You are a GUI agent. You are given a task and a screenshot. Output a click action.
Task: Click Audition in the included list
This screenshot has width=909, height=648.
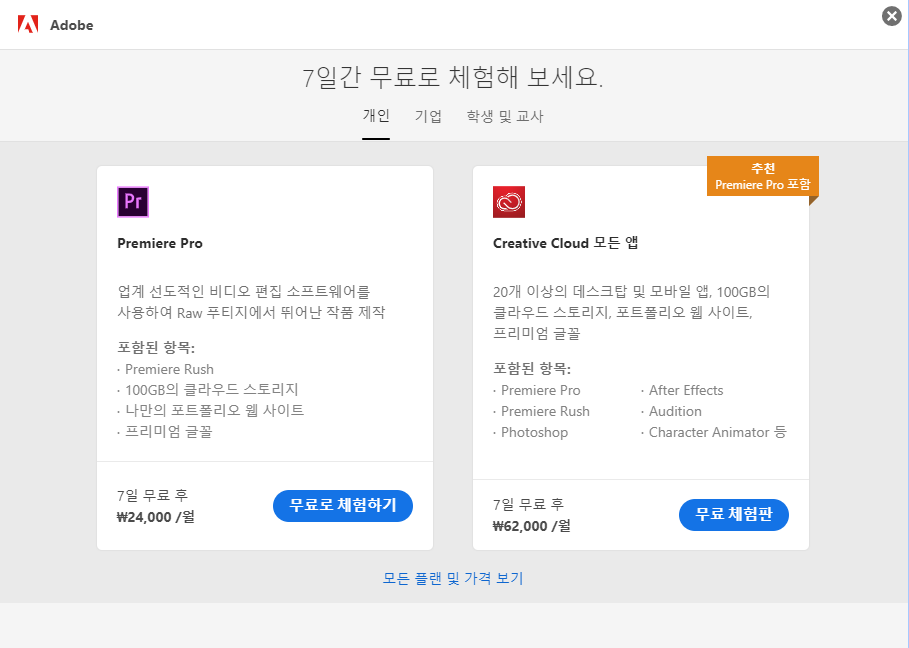coord(675,411)
